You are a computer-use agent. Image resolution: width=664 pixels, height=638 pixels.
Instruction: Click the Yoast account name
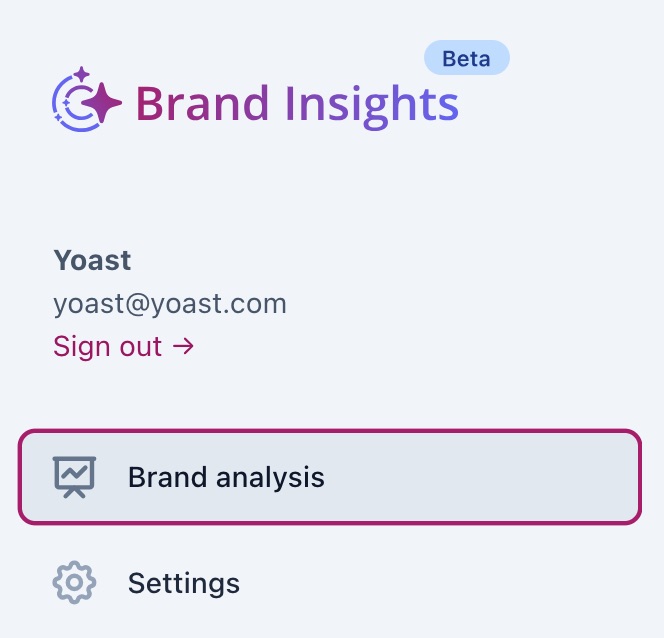pyautogui.click(x=92, y=261)
